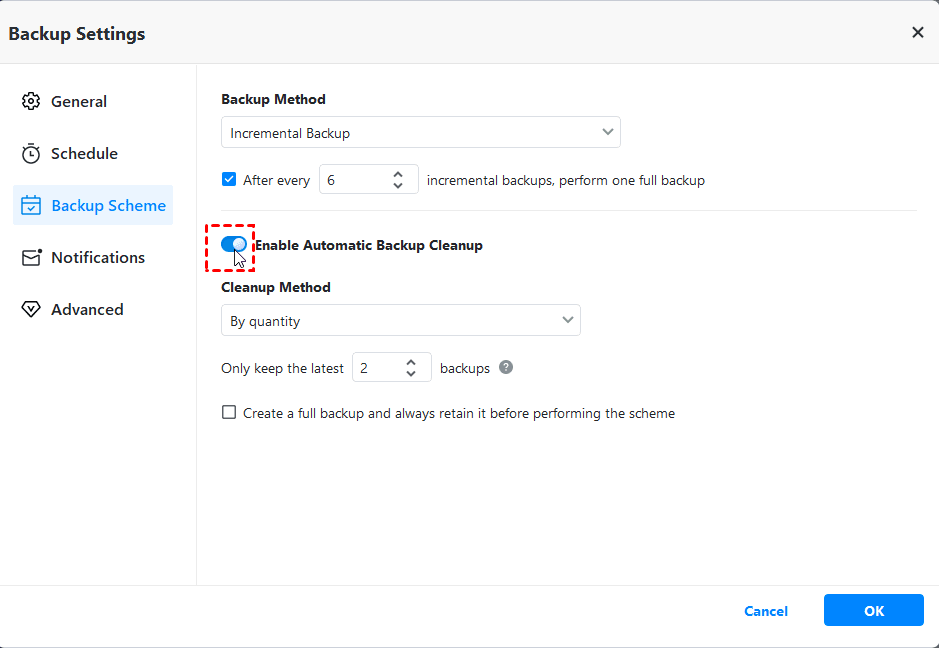The width and height of the screenshot is (939, 648).
Task: Open the Backup Method dropdown
Action: 420,132
